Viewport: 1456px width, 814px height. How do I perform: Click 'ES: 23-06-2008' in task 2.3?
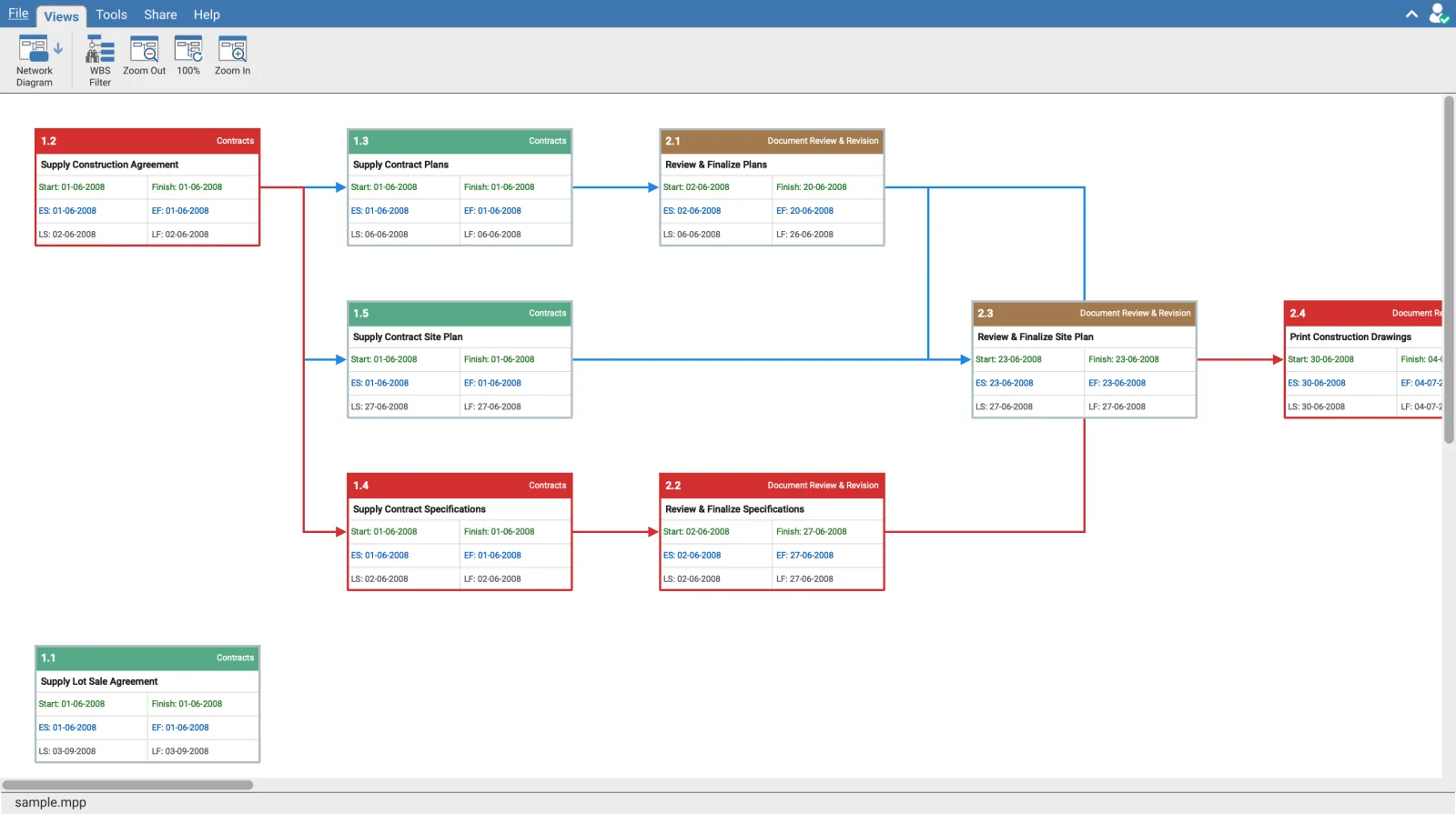point(1005,383)
